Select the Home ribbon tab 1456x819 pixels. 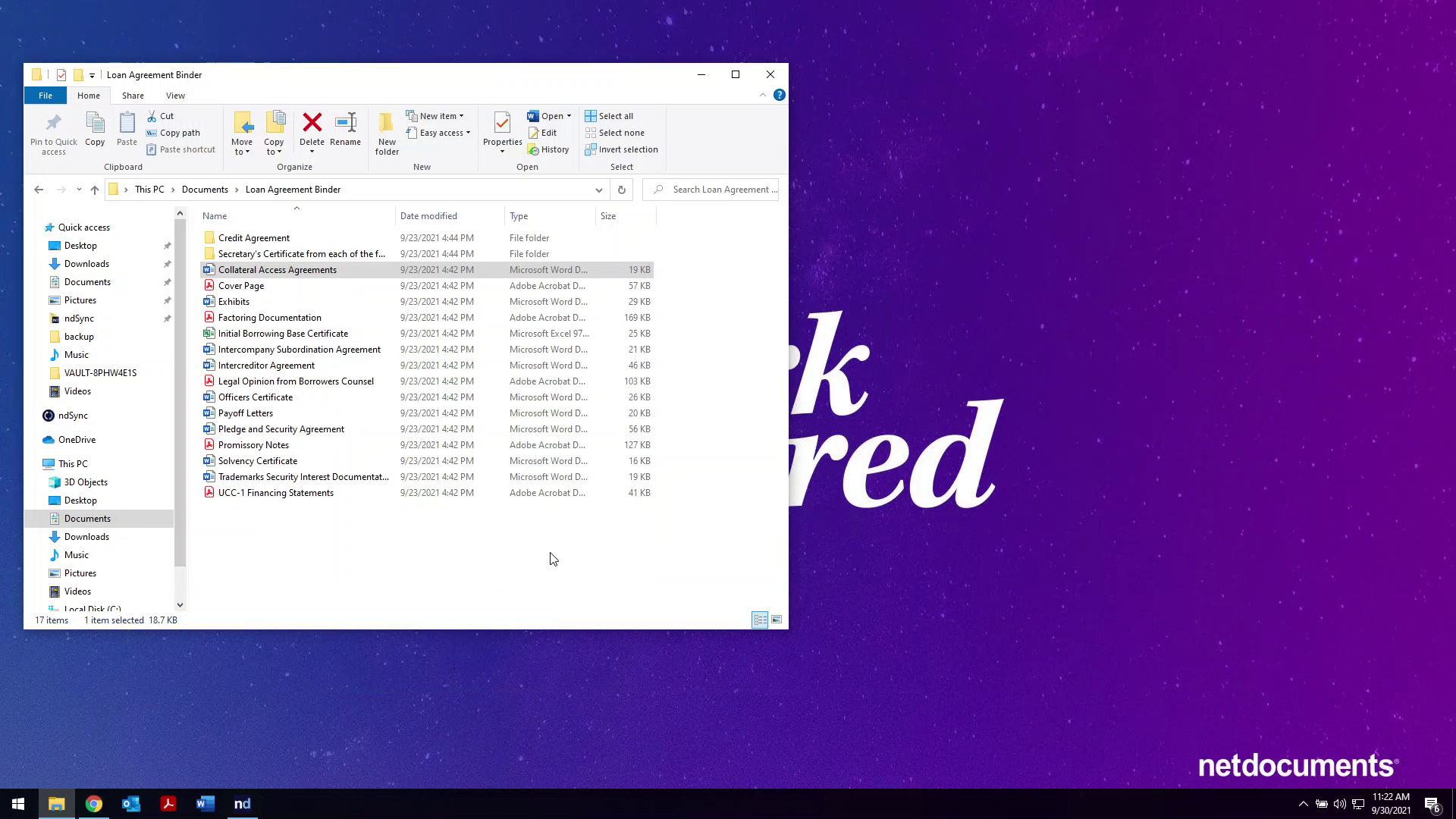(88, 96)
